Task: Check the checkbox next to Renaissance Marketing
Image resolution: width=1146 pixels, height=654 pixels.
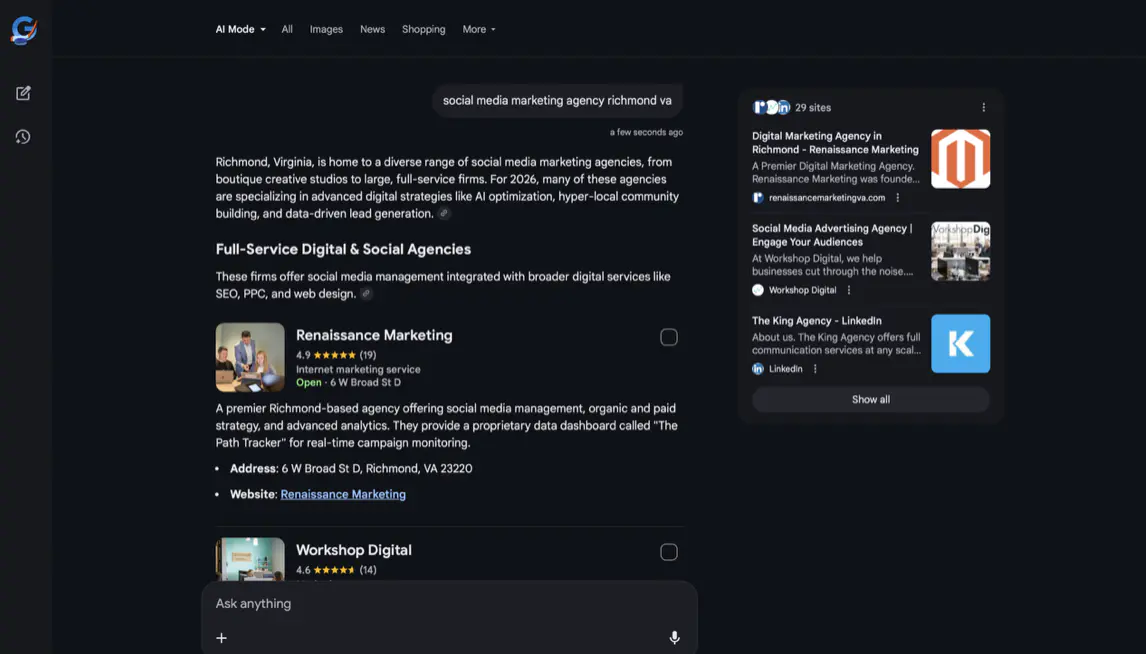Action: click(668, 337)
